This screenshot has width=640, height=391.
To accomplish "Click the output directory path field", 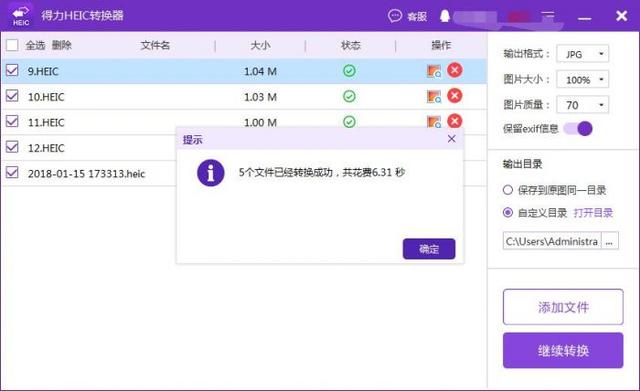I will click(552, 241).
